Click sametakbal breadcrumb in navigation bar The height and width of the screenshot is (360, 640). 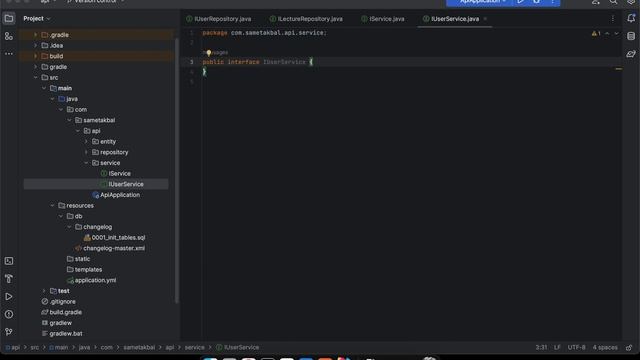139,348
